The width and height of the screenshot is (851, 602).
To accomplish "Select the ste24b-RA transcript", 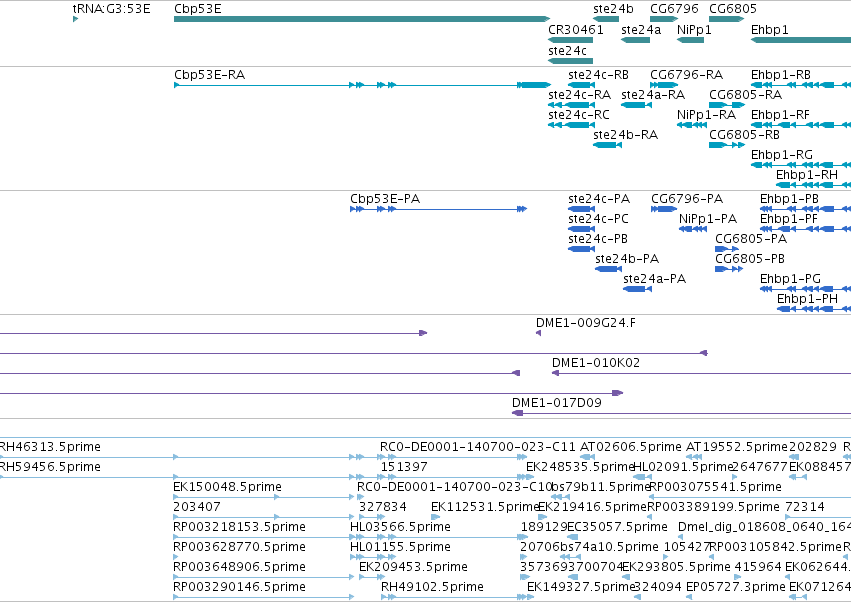I will coord(607,145).
